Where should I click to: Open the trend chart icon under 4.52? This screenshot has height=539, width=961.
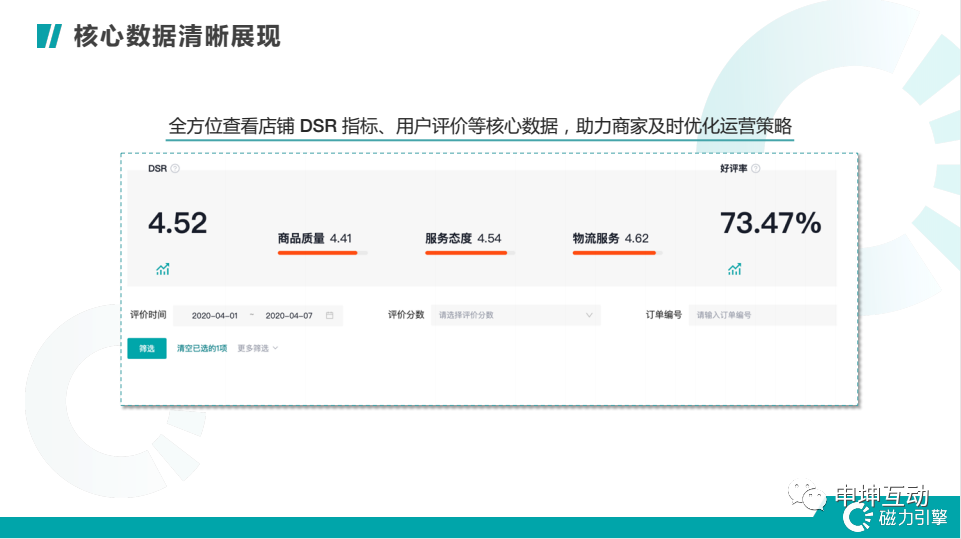162,269
